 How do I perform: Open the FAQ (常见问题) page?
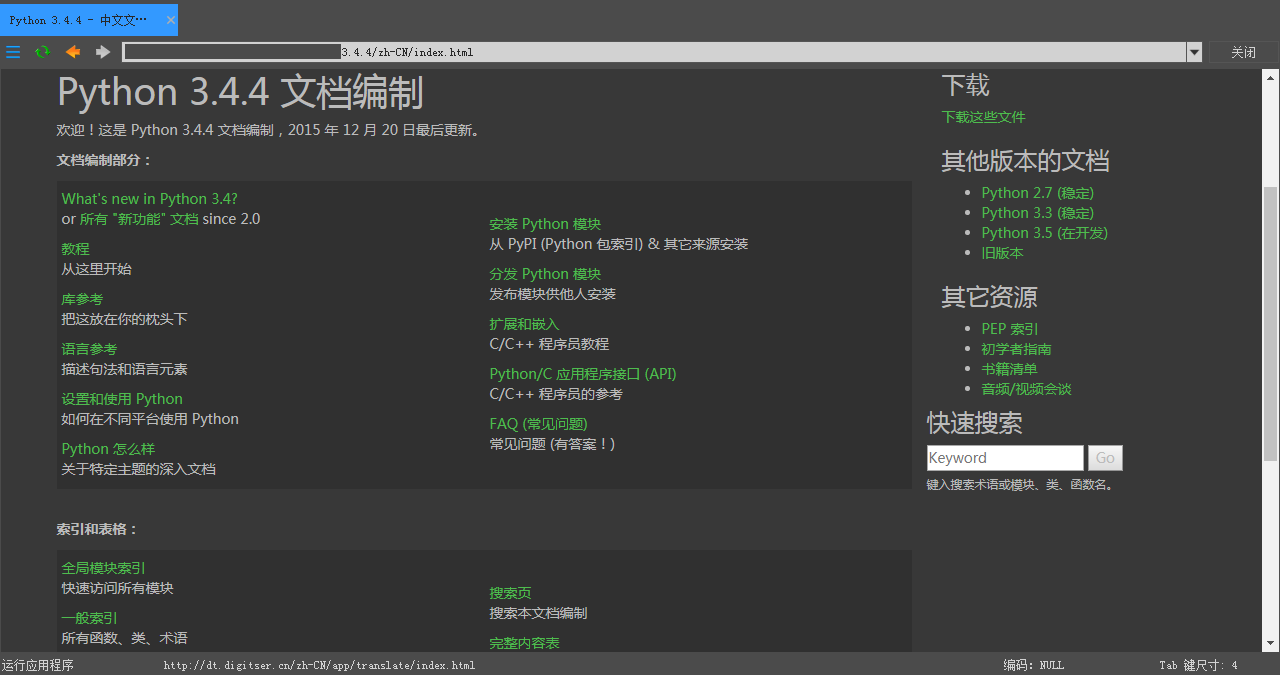tap(537, 423)
